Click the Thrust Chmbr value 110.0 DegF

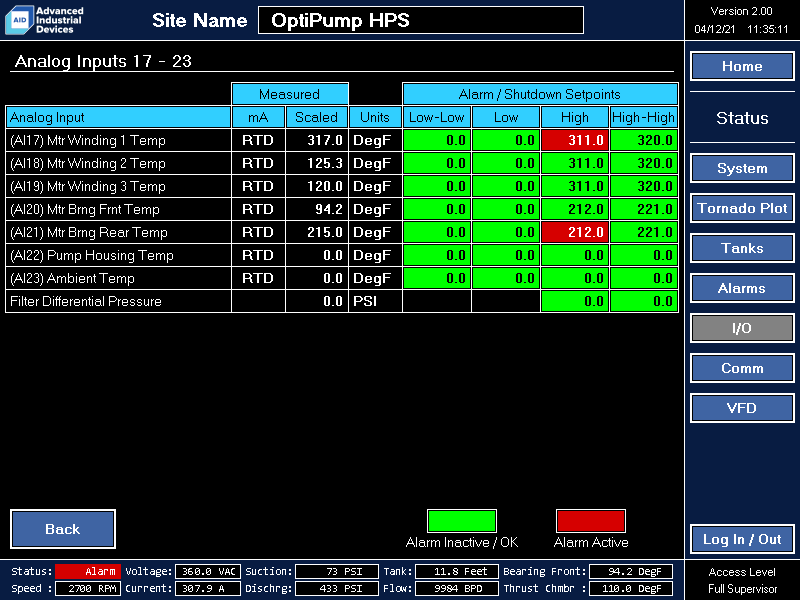coord(631,588)
